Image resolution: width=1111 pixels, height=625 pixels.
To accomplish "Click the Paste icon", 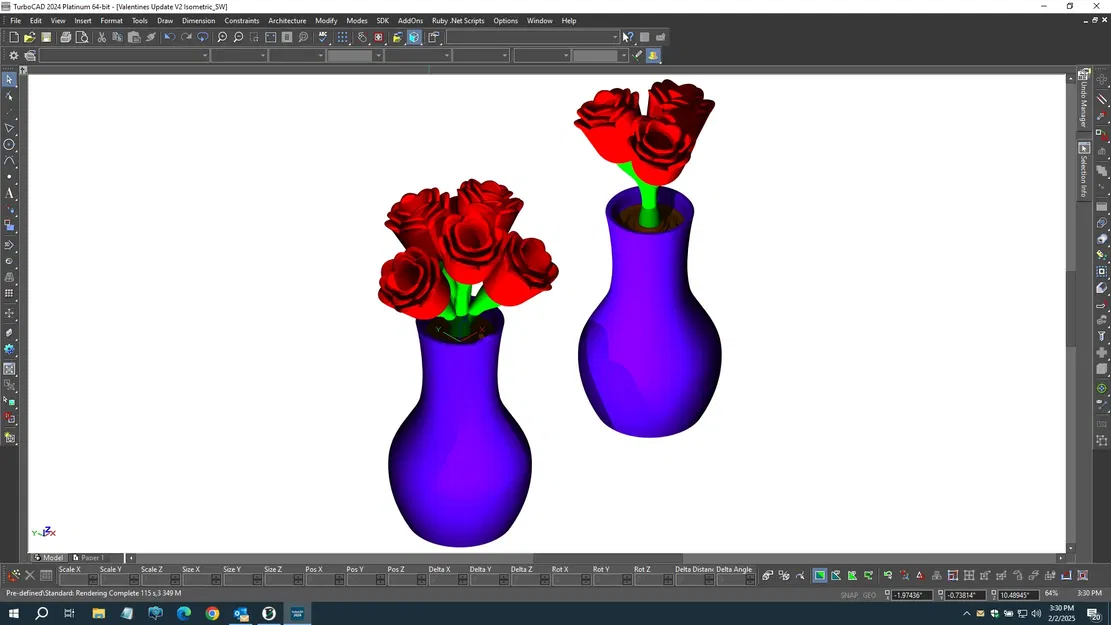I will (x=134, y=37).
